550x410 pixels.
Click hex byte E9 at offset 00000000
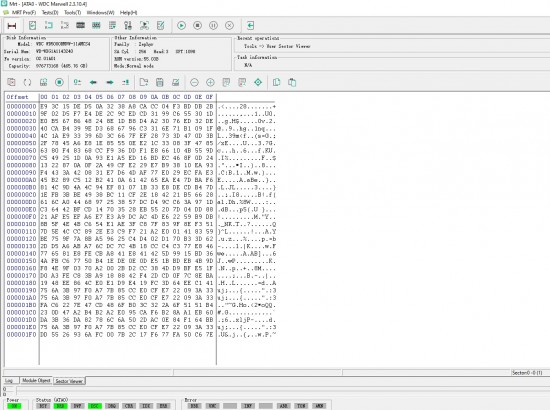click(44, 107)
